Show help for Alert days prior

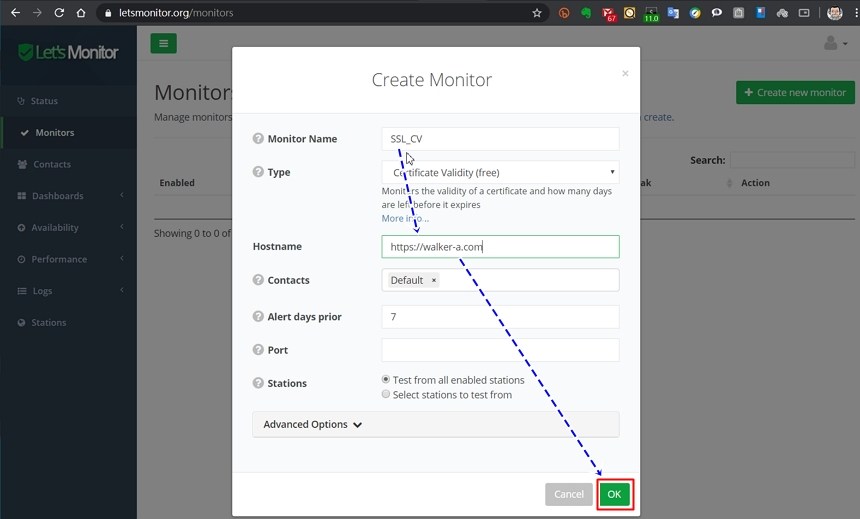click(258, 316)
